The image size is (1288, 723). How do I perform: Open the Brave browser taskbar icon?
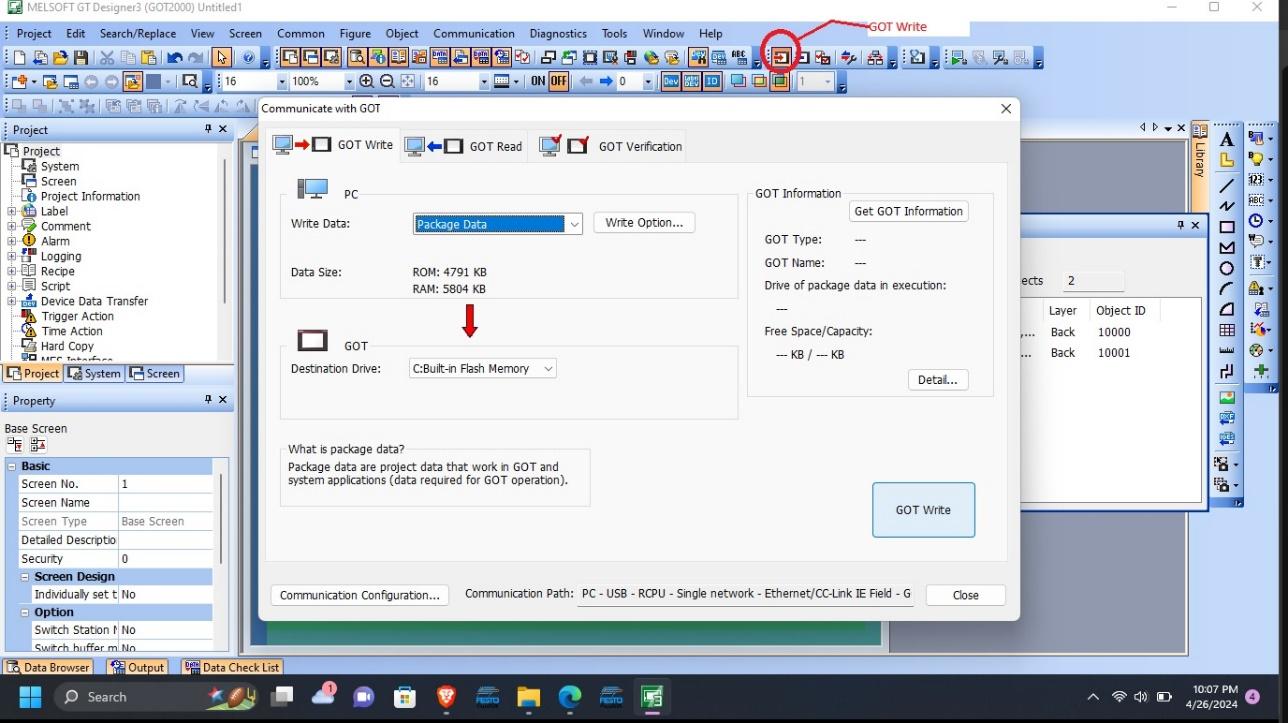click(x=446, y=697)
